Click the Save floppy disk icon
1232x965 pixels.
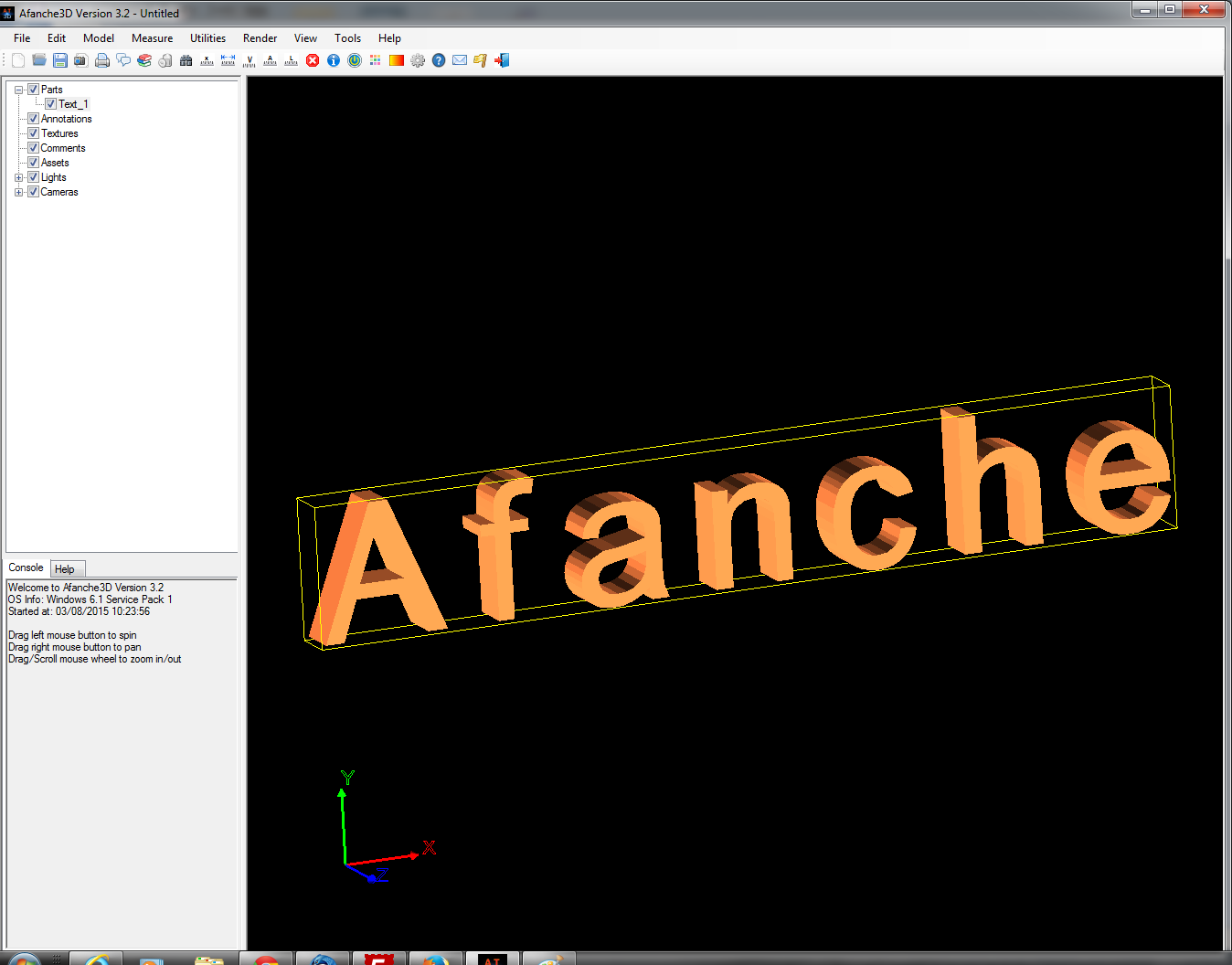pos(60,60)
